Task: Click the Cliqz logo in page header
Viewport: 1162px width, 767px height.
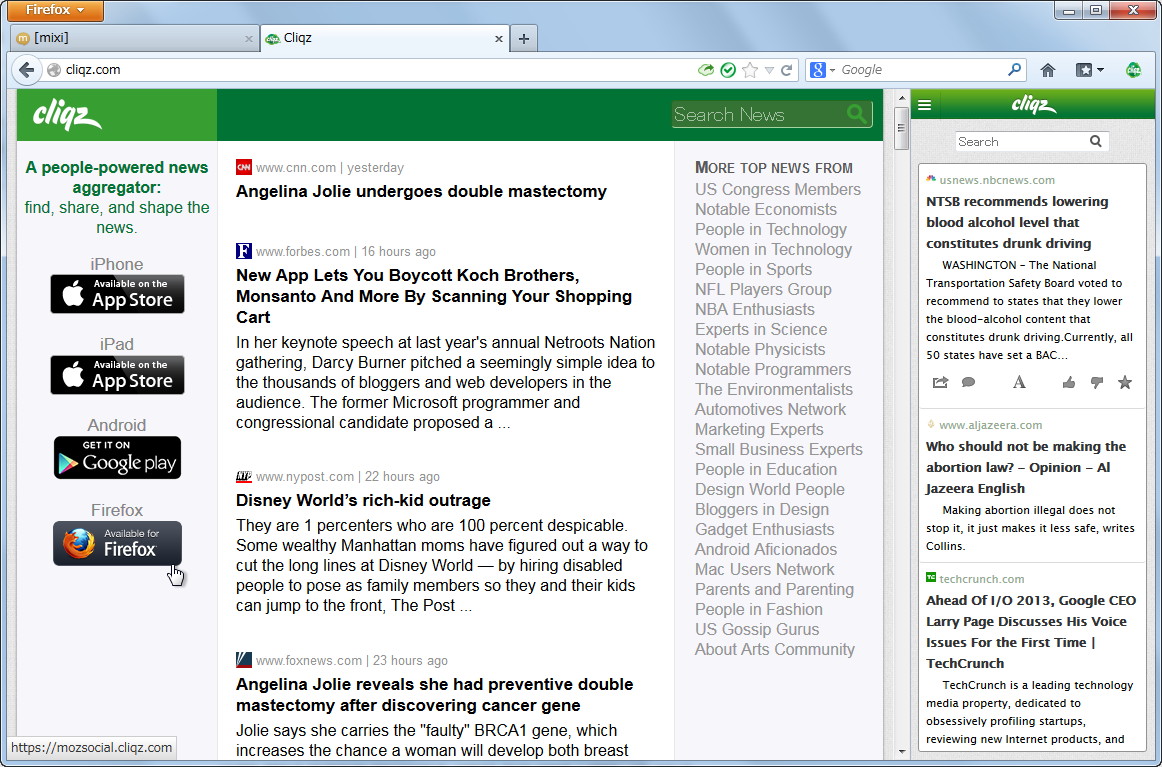Action: pos(67,116)
